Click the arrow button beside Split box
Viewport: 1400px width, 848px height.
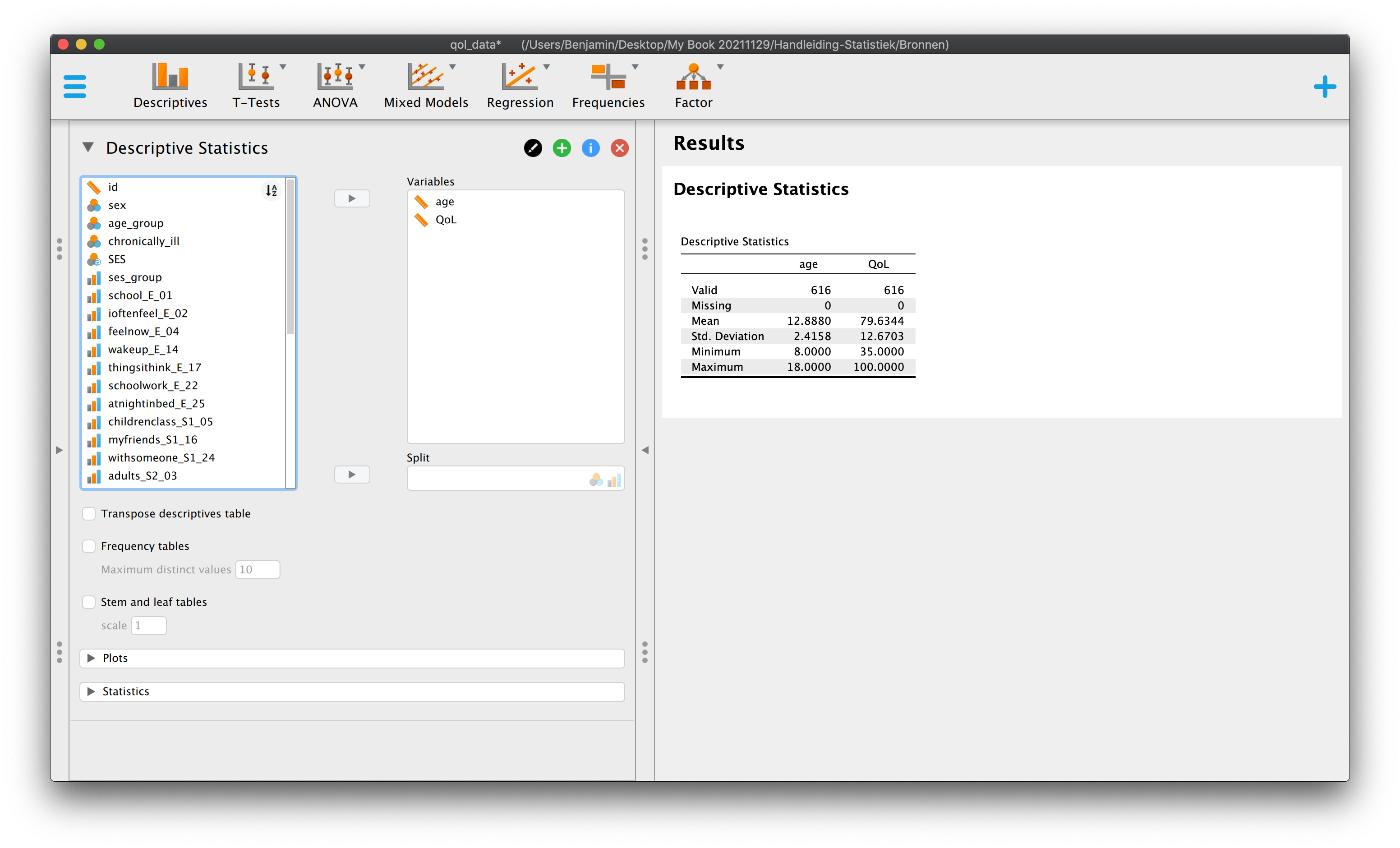pyautogui.click(x=352, y=475)
